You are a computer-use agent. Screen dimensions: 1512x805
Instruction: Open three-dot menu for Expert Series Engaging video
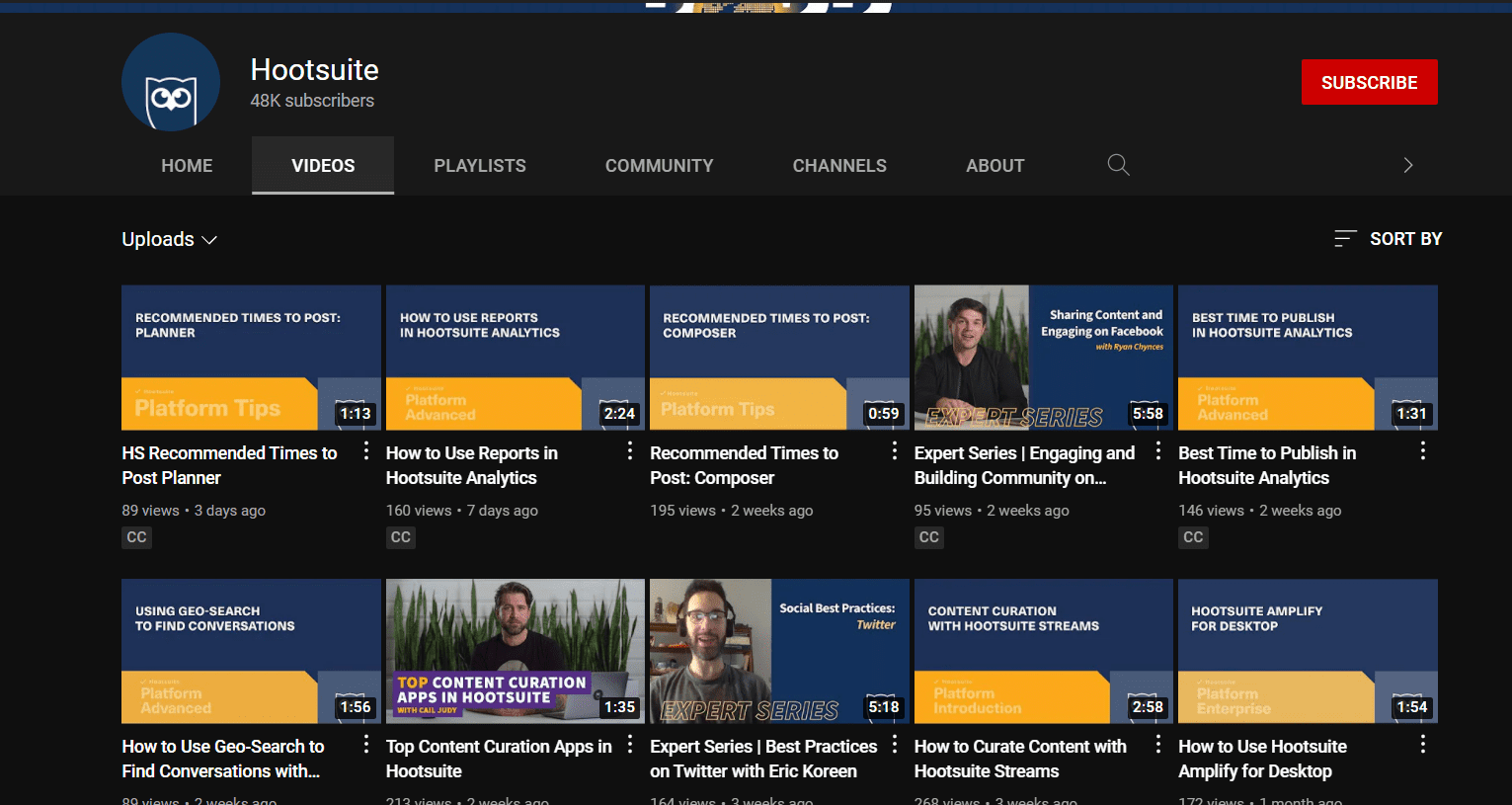pos(1158,451)
